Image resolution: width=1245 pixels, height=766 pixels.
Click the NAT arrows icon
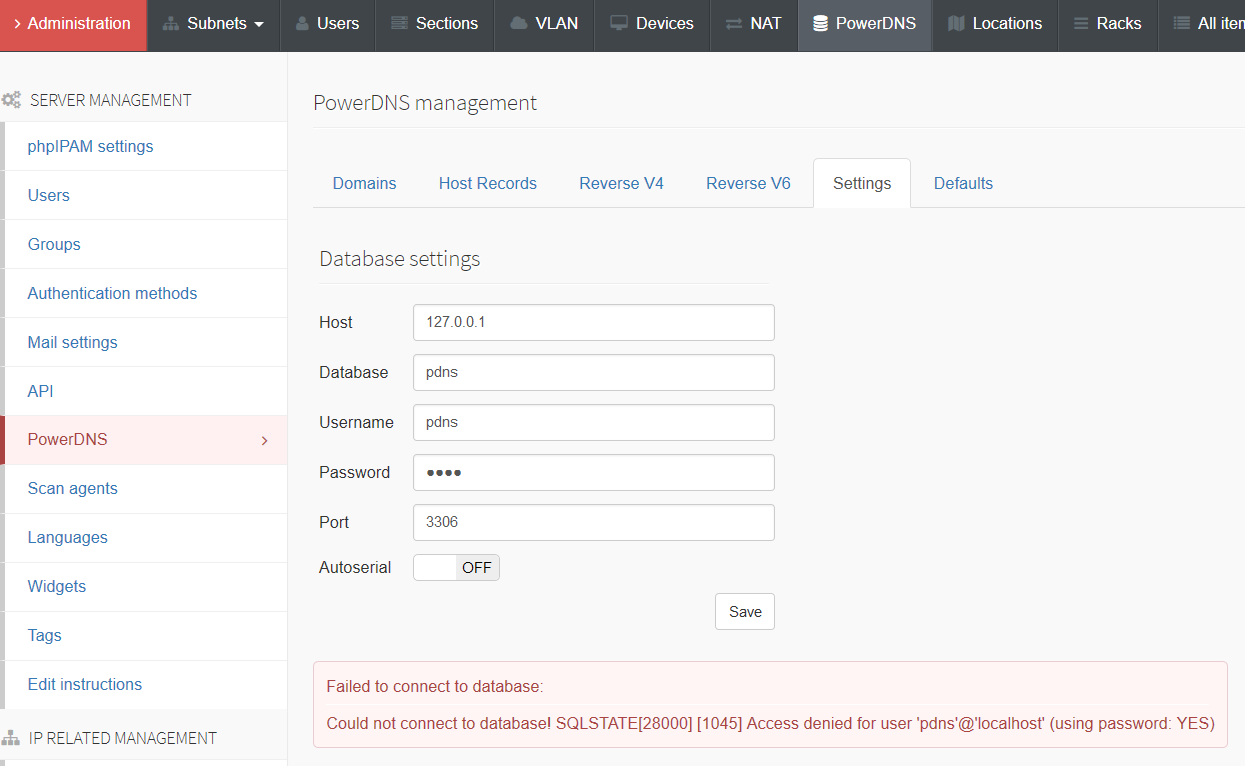point(734,23)
